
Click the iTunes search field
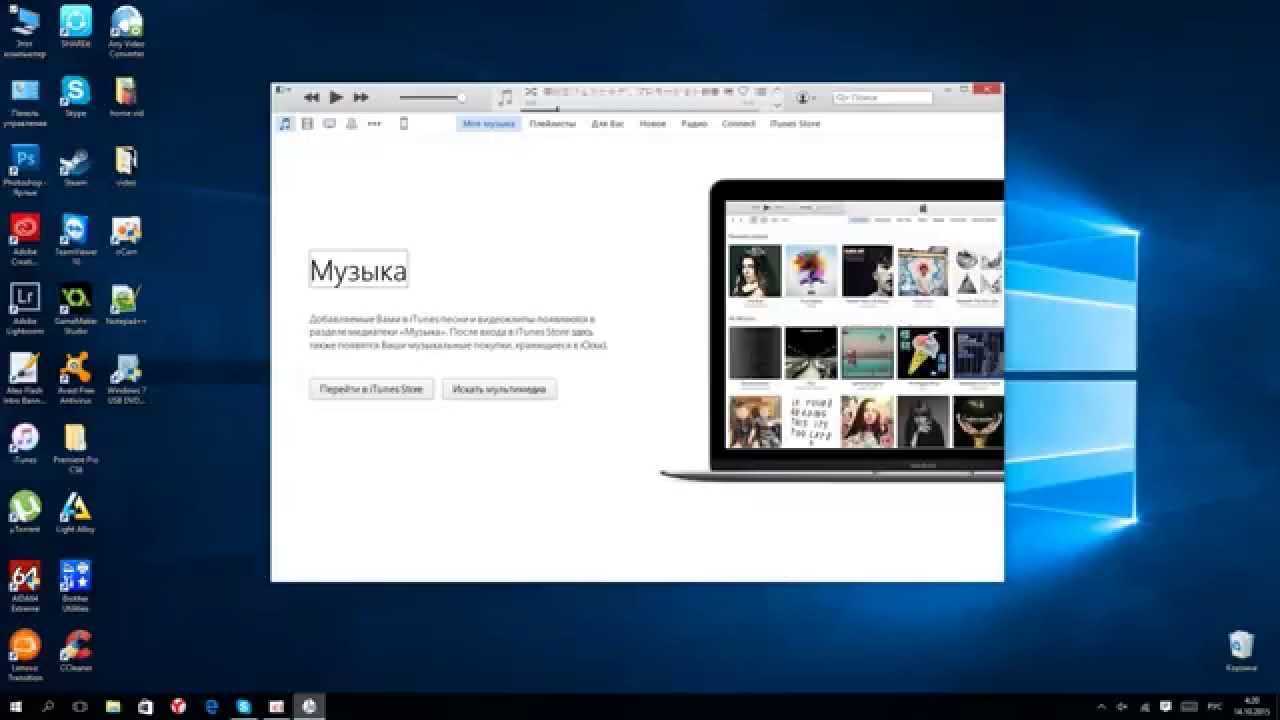883,98
